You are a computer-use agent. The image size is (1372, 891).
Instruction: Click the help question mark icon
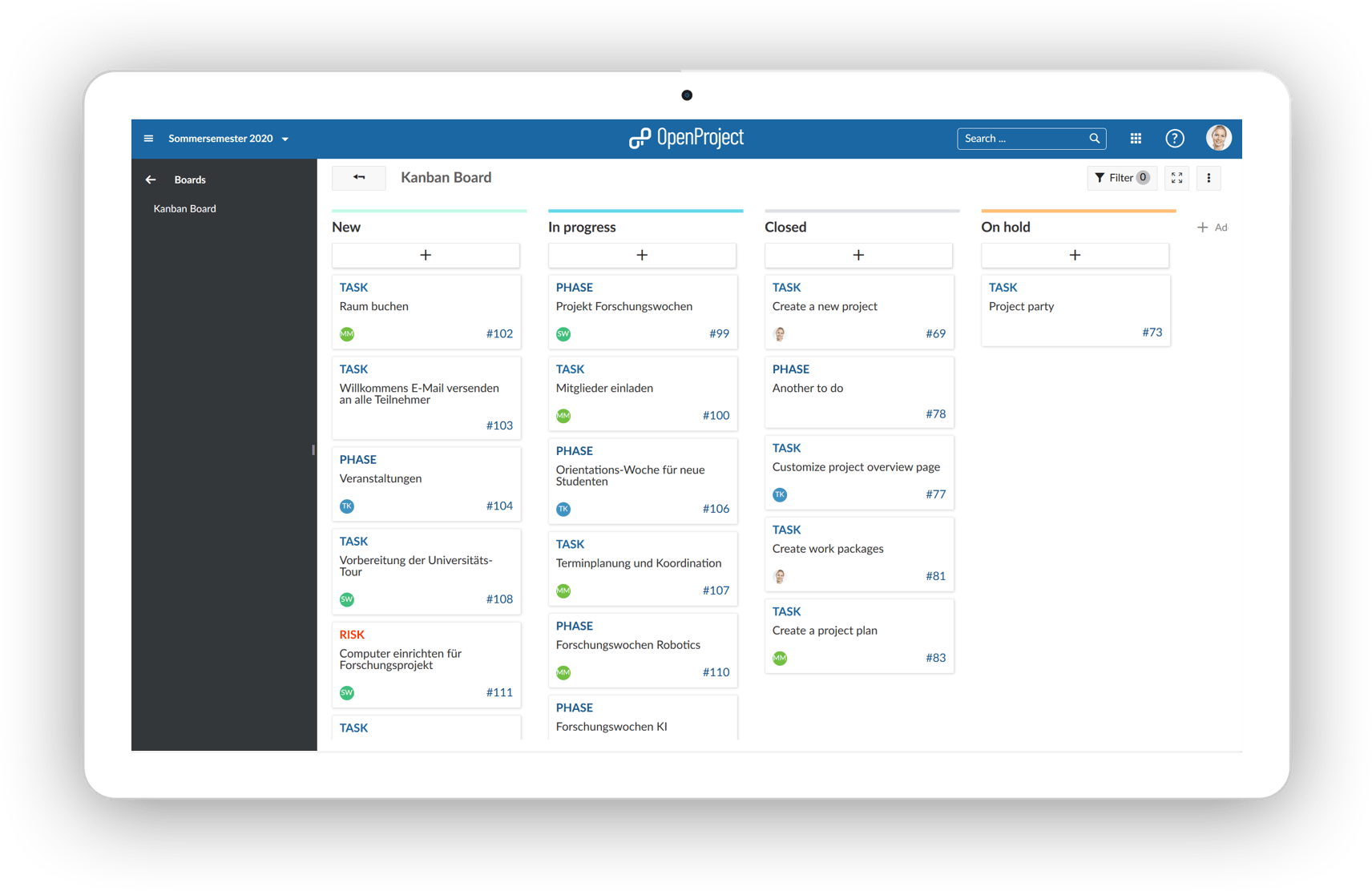pyautogui.click(x=1174, y=139)
